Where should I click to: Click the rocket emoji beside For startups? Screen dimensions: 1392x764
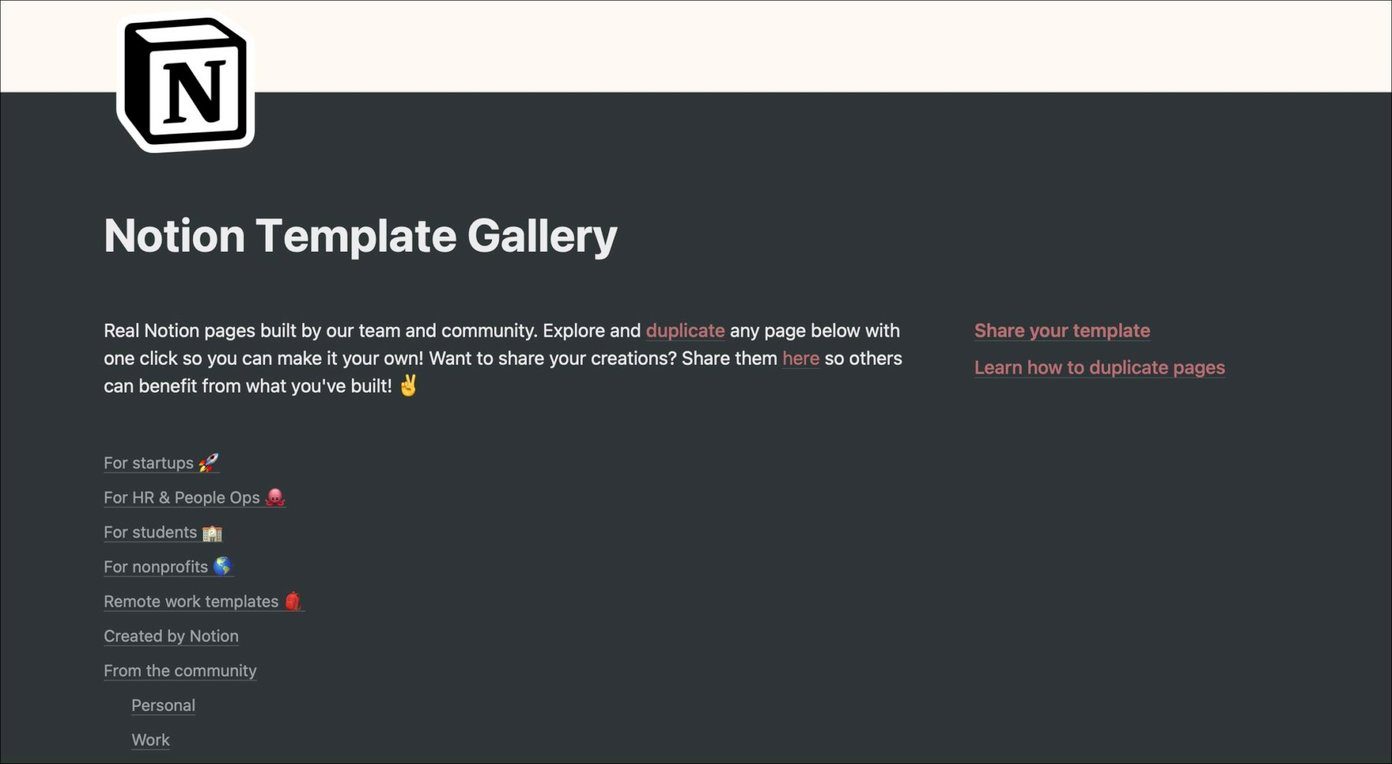click(208, 463)
